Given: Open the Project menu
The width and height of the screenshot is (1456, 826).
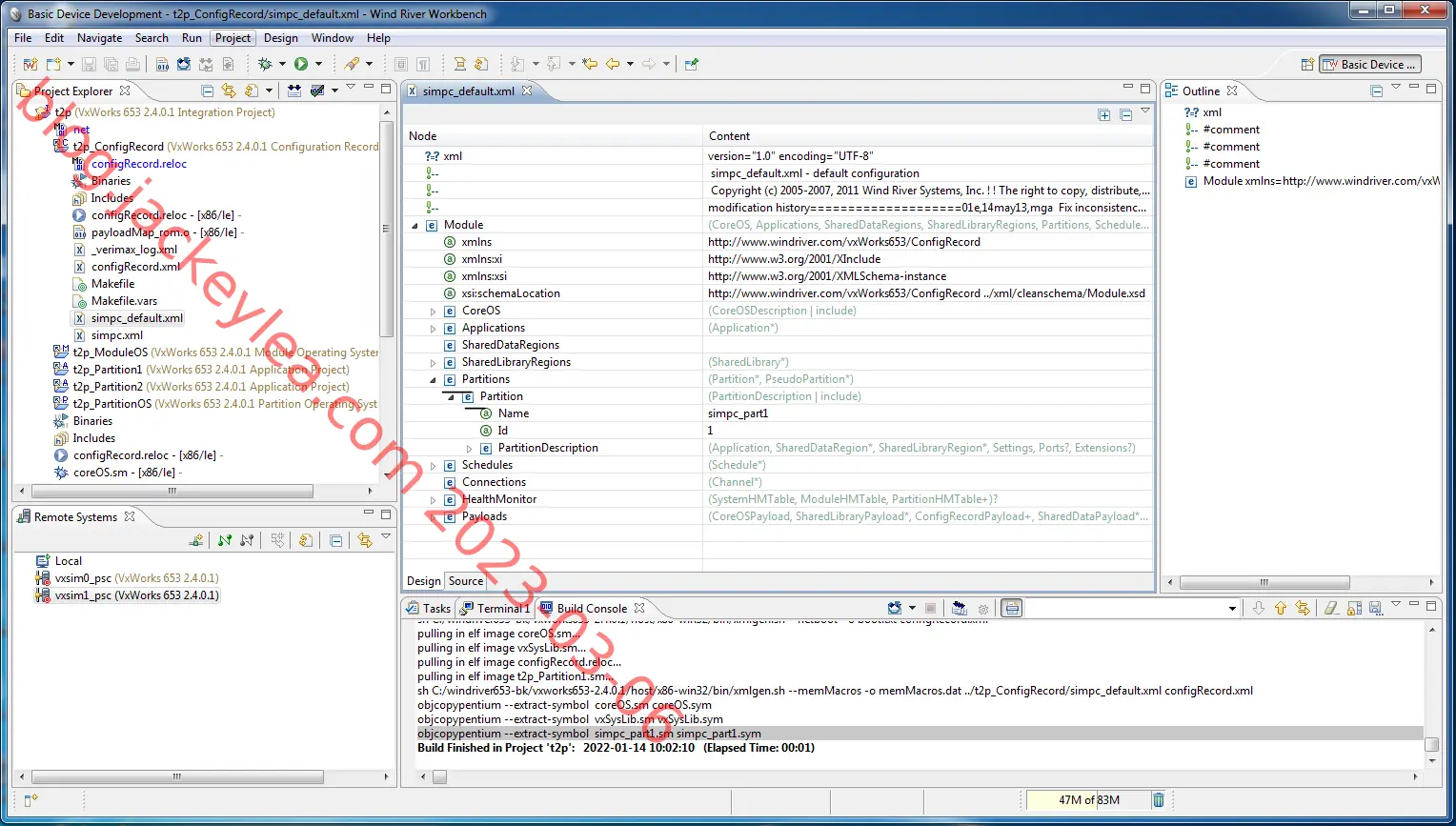Looking at the screenshot, I should pos(233,38).
